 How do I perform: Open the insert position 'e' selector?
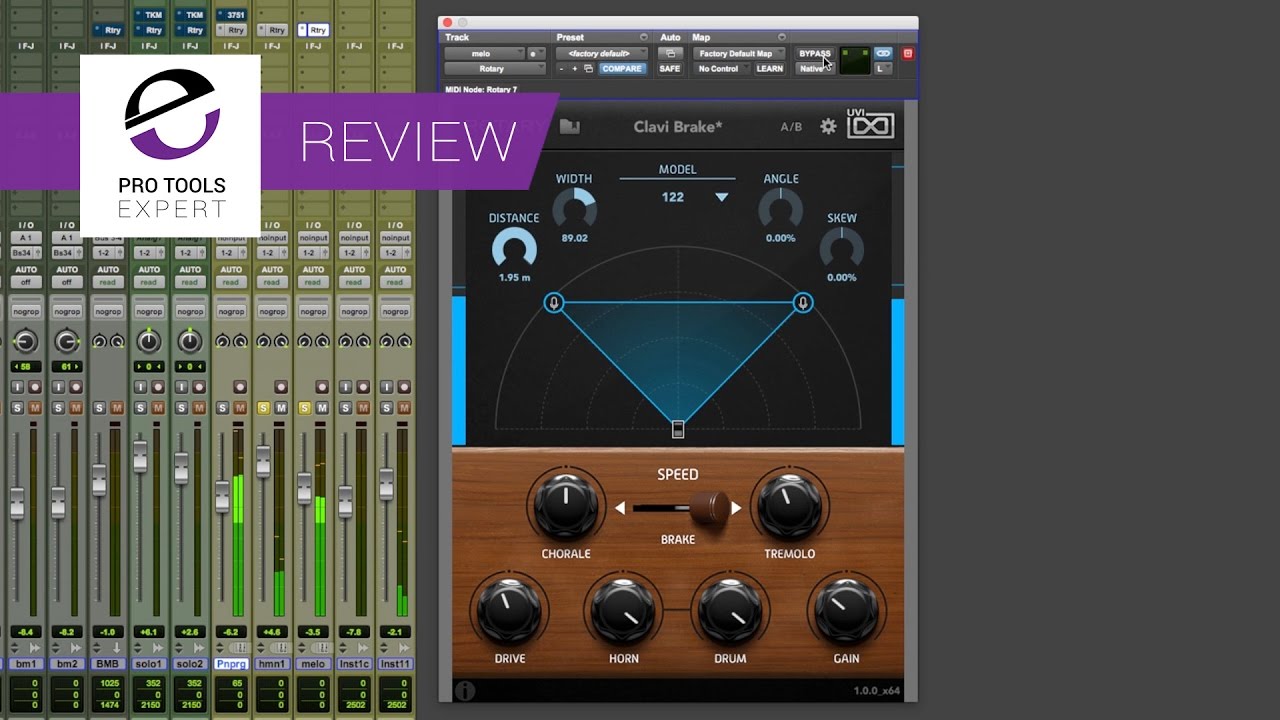[537, 53]
